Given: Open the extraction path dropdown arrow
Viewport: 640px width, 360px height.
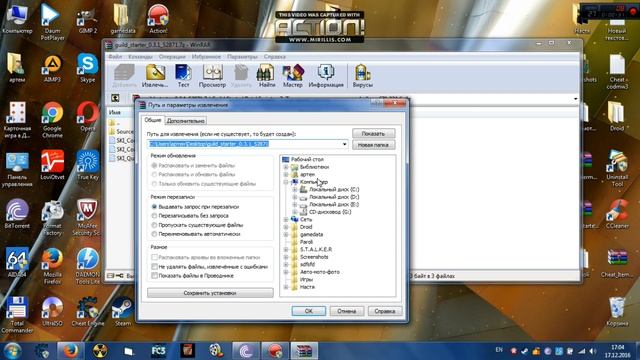Looking at the screenshot, I should [x=344, y=144].
